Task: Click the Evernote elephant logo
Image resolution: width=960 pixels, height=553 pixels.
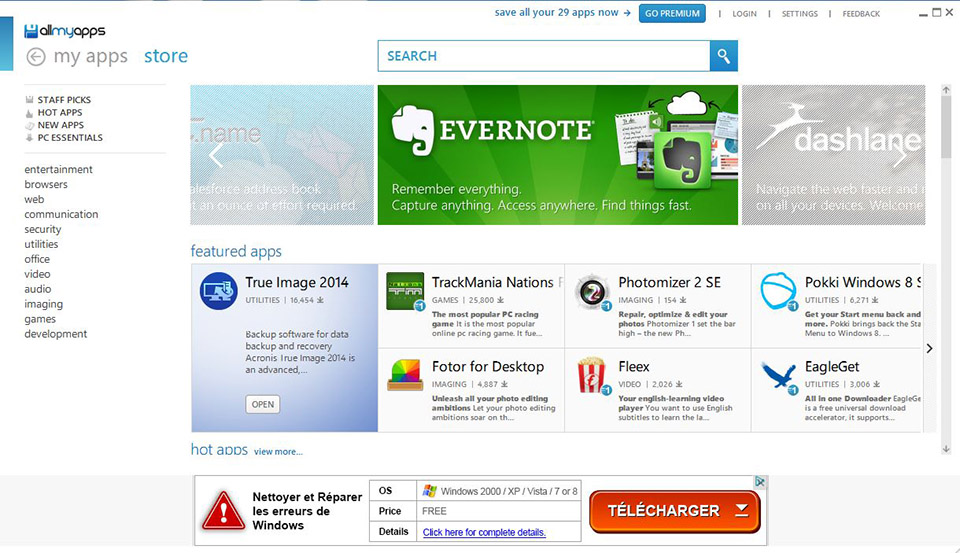Action: click(x=412, y=130)
